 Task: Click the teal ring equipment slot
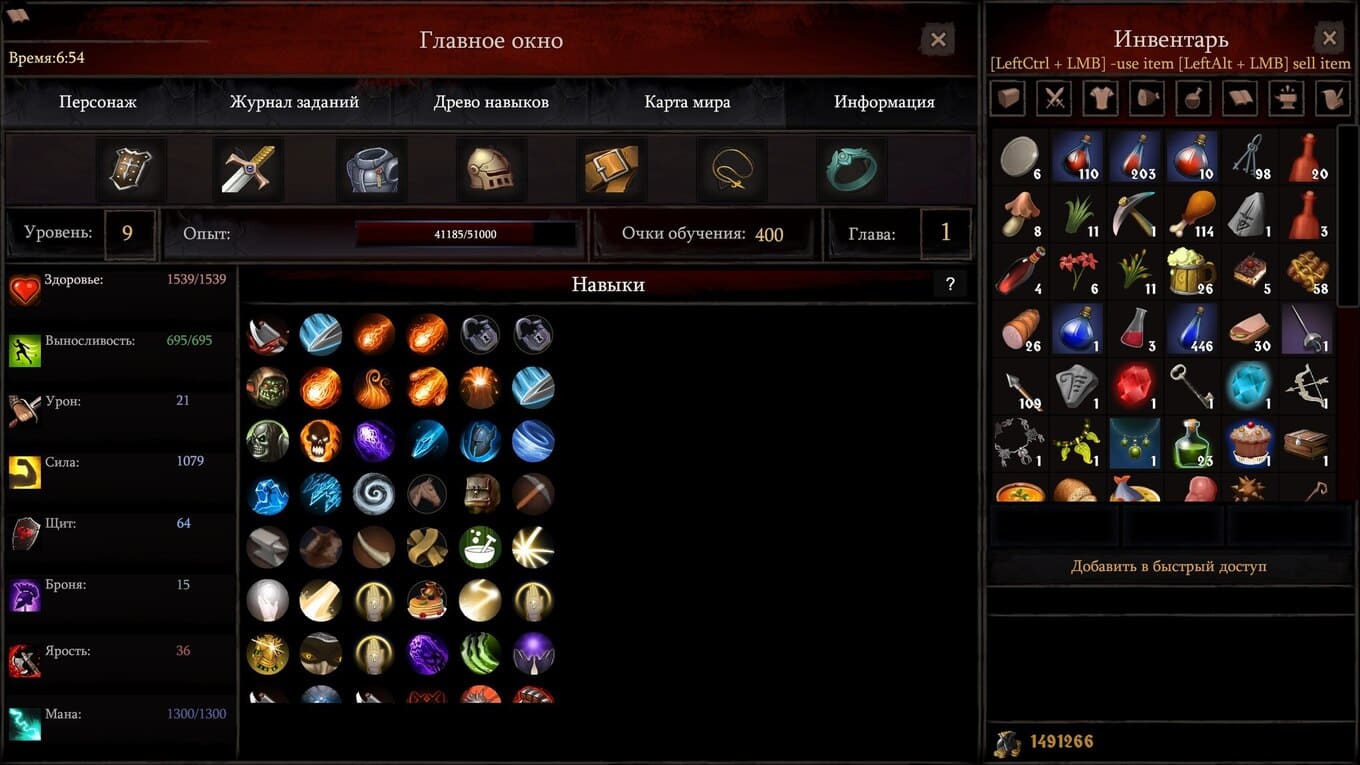point(851,170)
